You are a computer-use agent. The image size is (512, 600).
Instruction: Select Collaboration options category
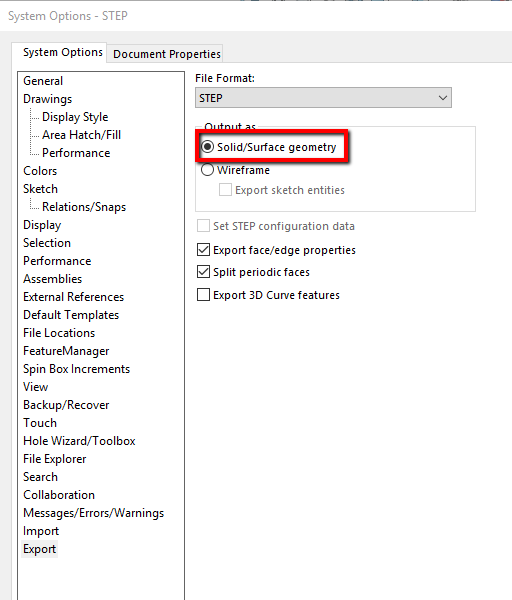[59, 495]
